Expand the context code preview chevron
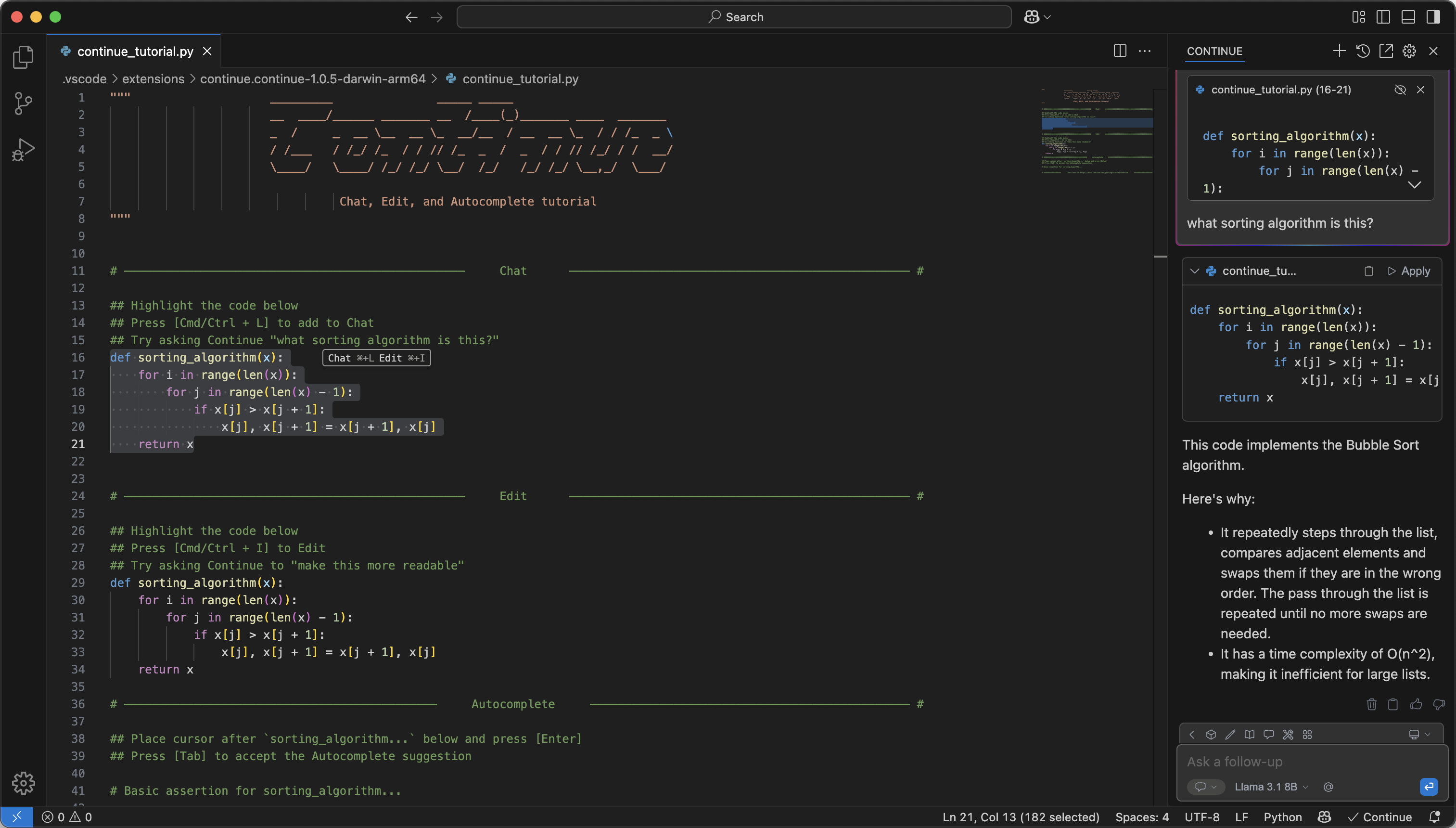 (1415, 185)
